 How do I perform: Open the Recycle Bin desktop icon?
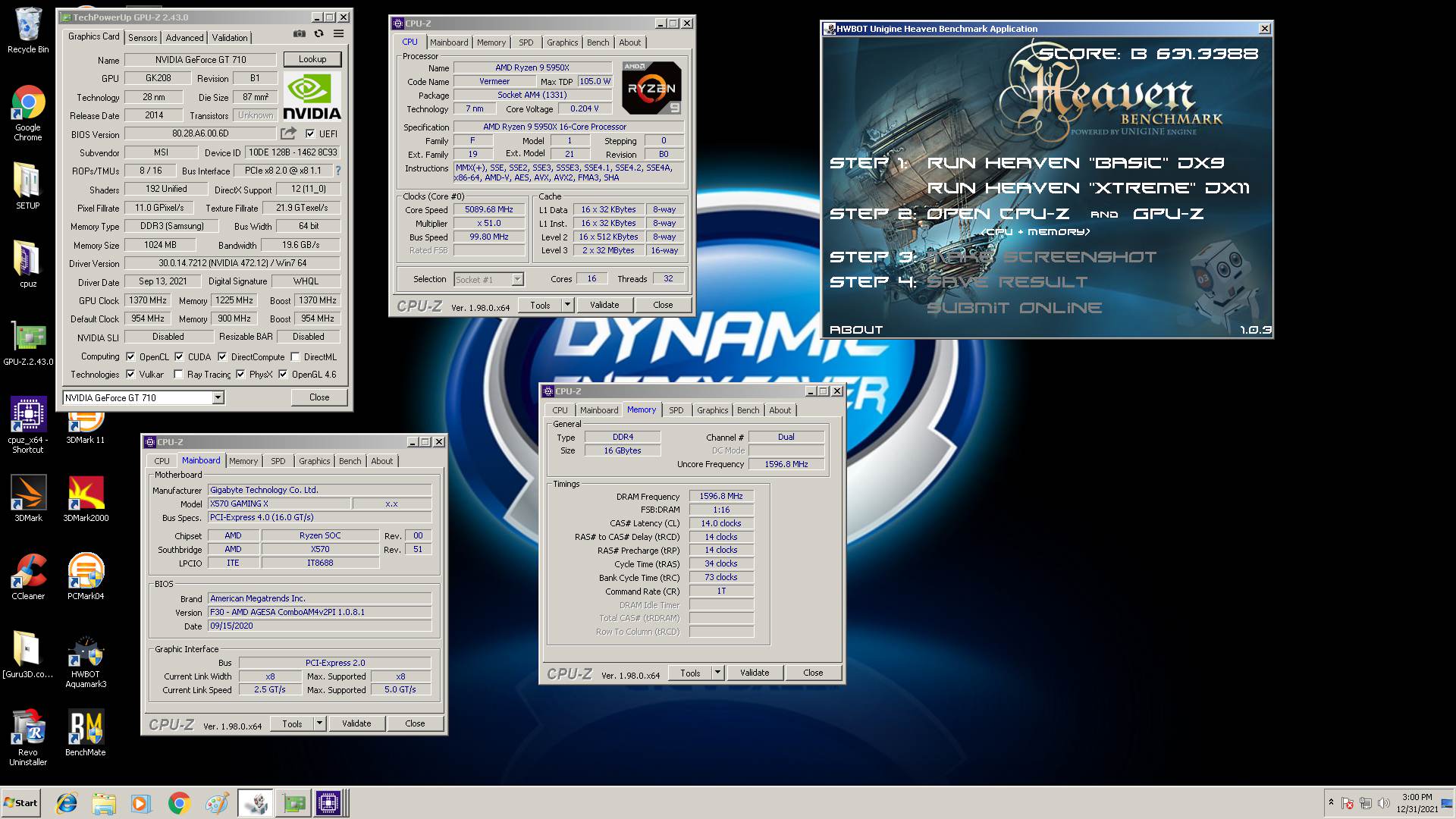pyautogui.click(x=28, y=31)
